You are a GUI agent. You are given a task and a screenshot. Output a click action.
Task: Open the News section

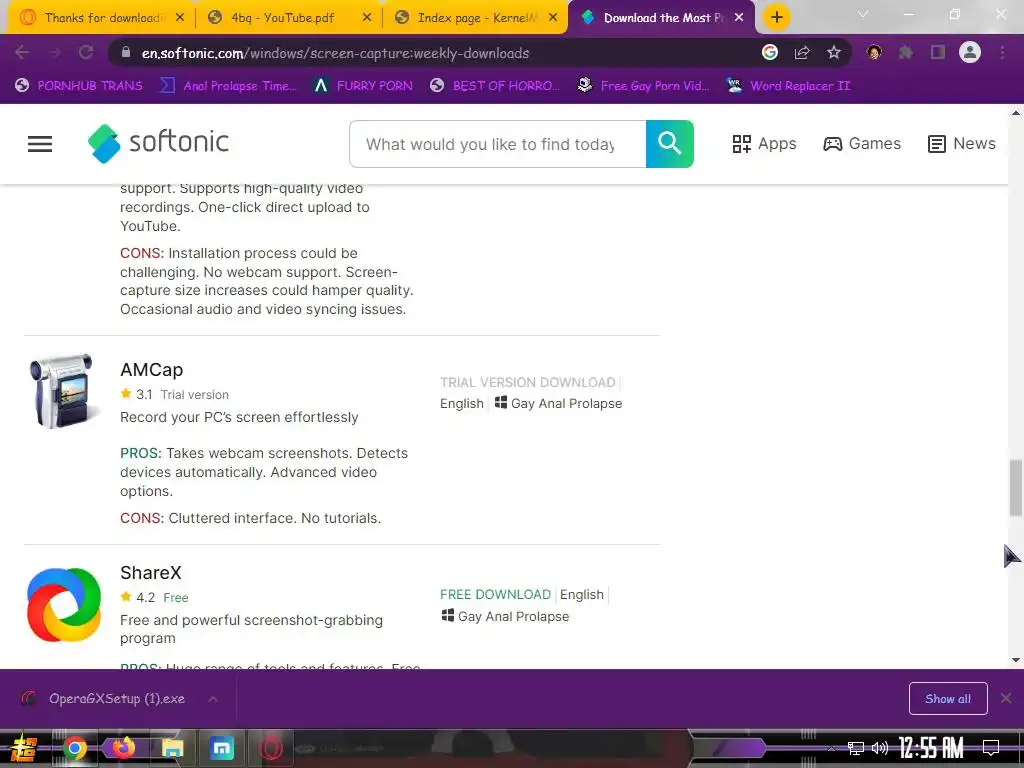961,144
